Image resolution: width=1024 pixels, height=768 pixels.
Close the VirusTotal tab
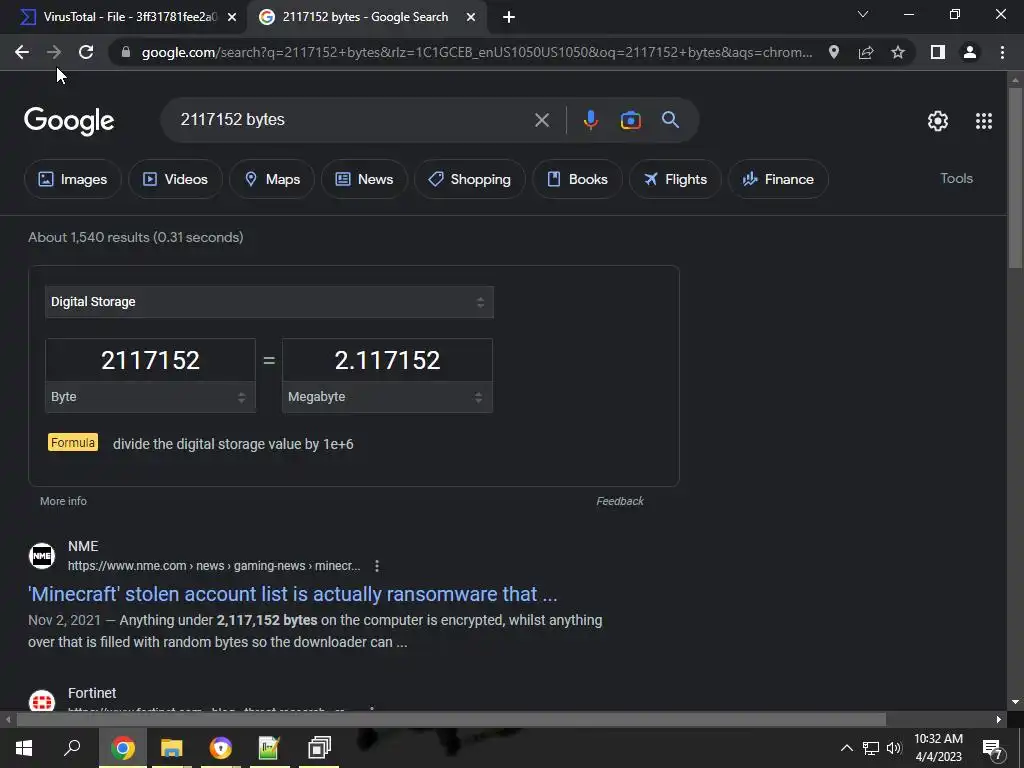tap(232, 18)
